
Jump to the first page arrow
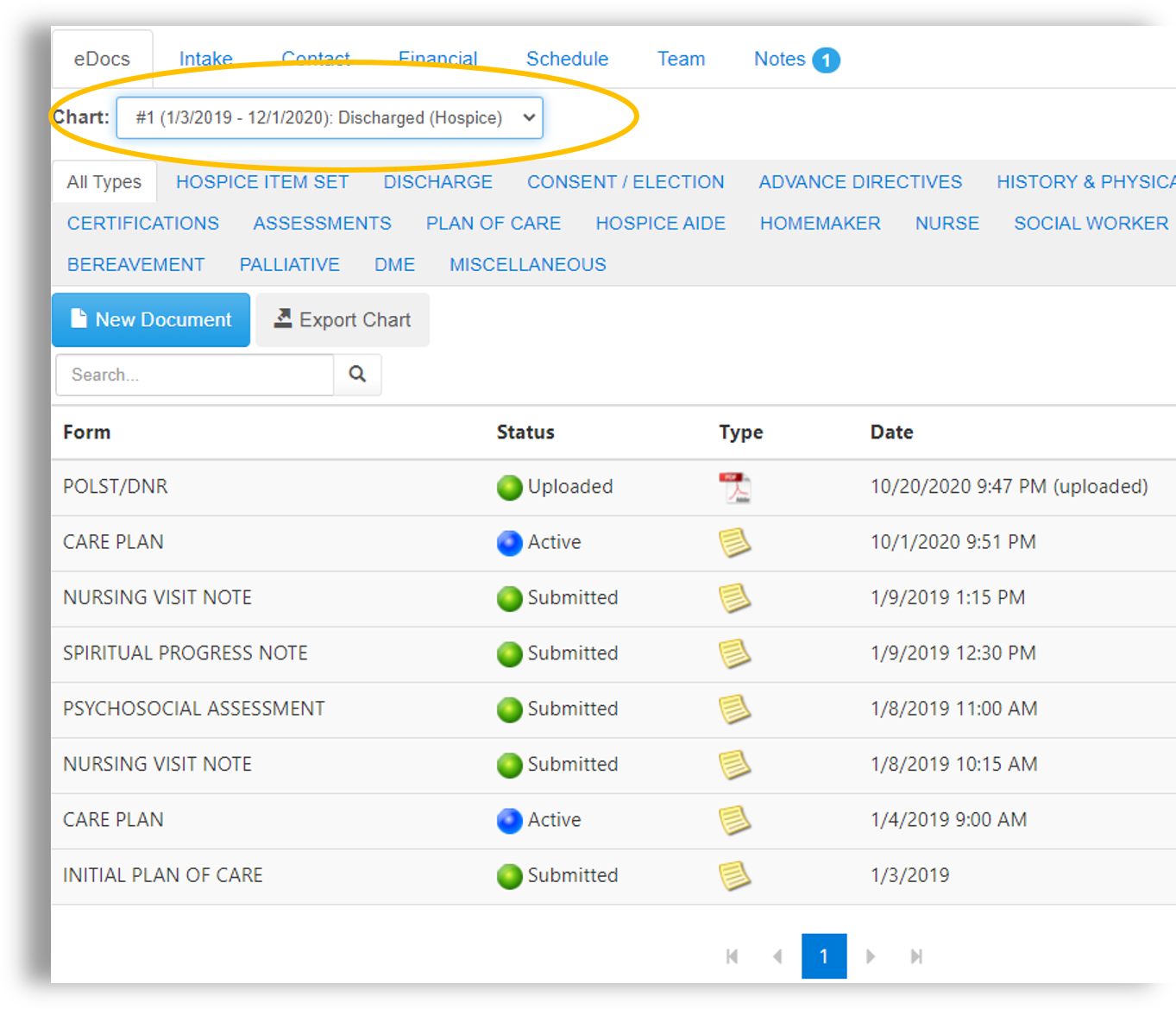click(732, 956)
